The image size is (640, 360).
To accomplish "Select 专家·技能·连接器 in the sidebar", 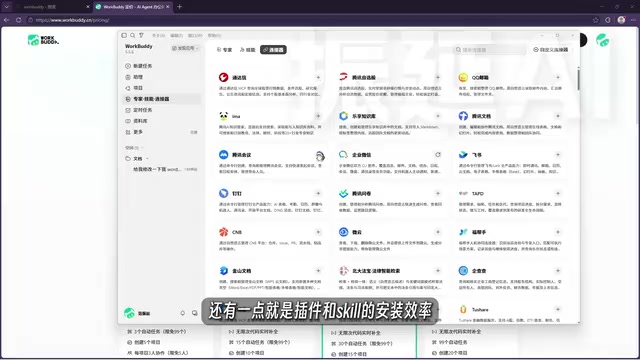I will click(x=162, y=99).
